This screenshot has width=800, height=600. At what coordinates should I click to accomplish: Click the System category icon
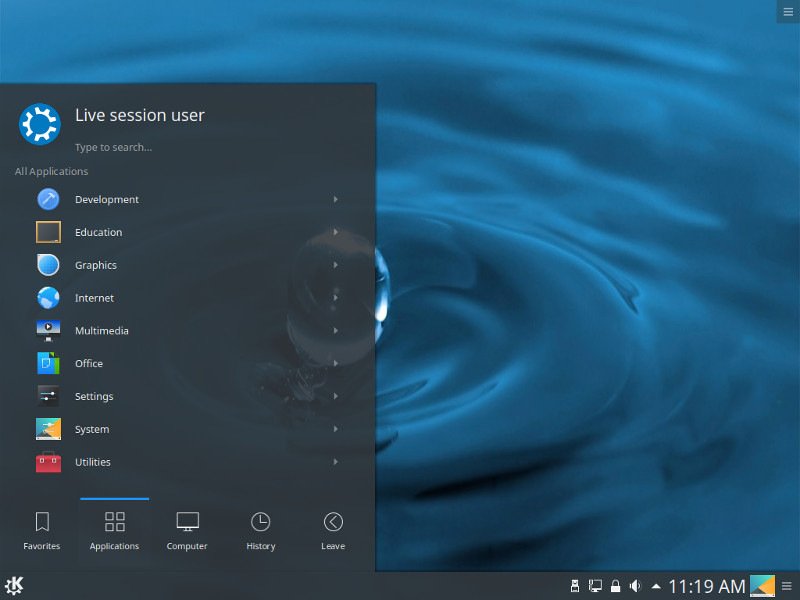[x=48, y=429]
